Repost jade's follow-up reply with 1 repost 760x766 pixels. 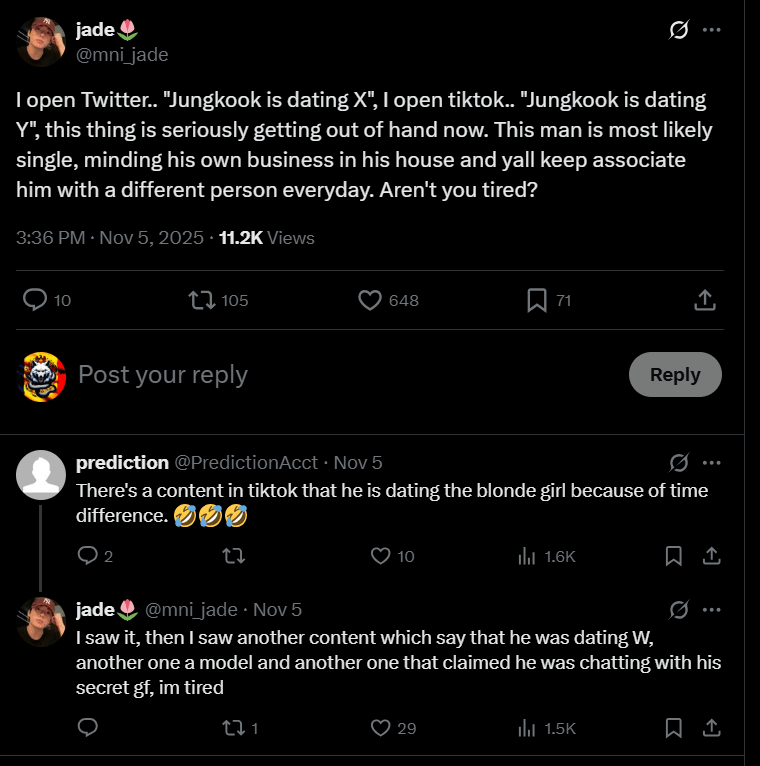coord(233,728)
